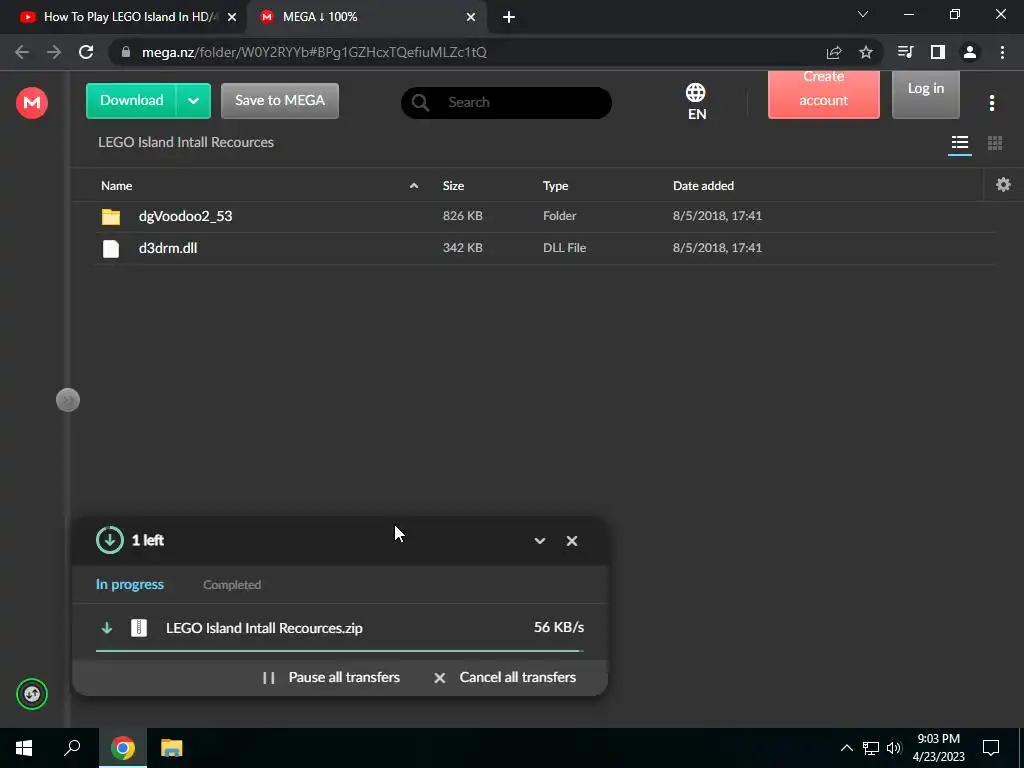Reload the MEGA page
Viewport: 1024px width, 768px height.
[x=86, y=52]
